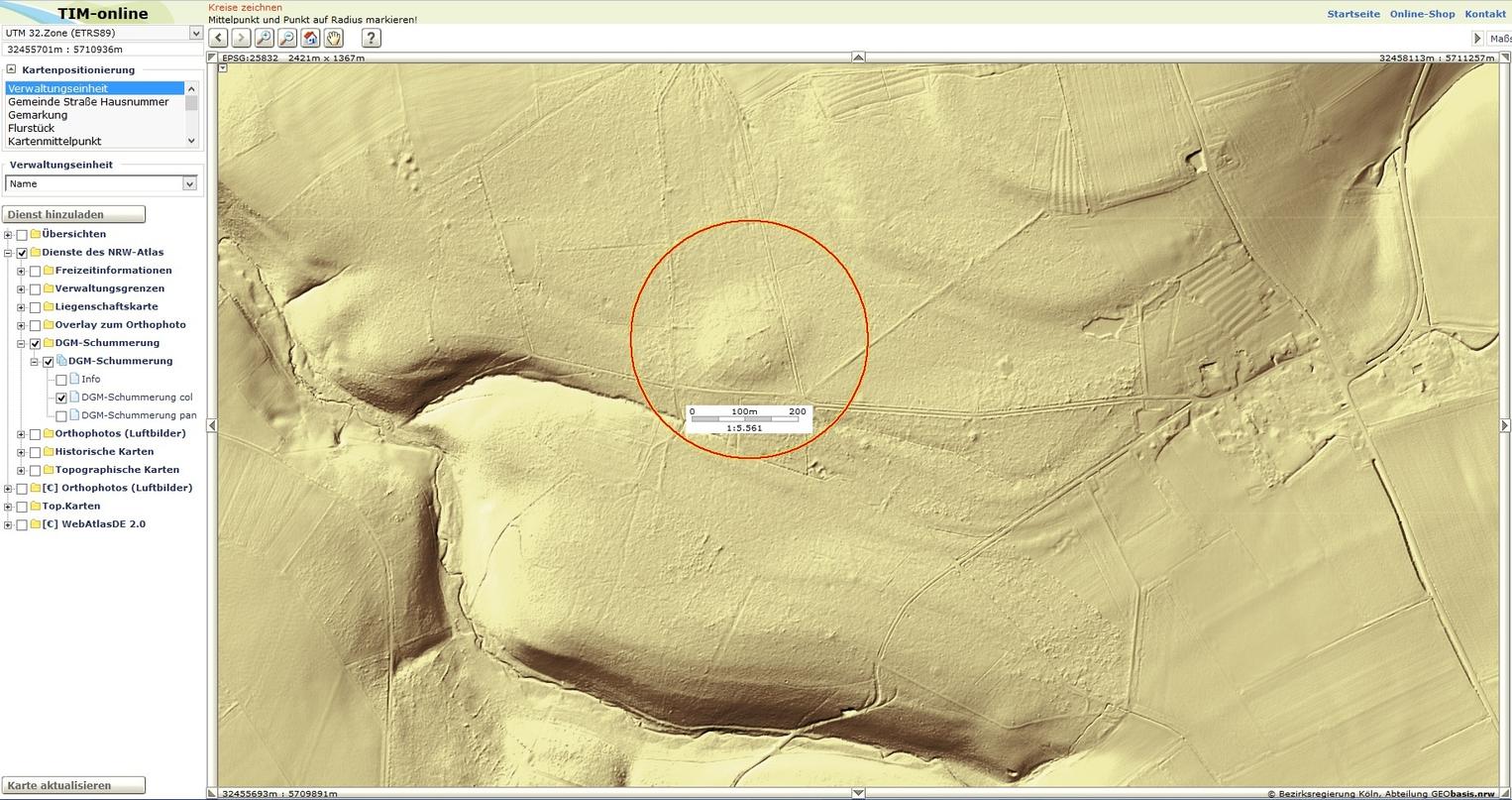Pan map north using top edge arrow
This screenshot has width=1512, height=800.
[x=858, y=57]
